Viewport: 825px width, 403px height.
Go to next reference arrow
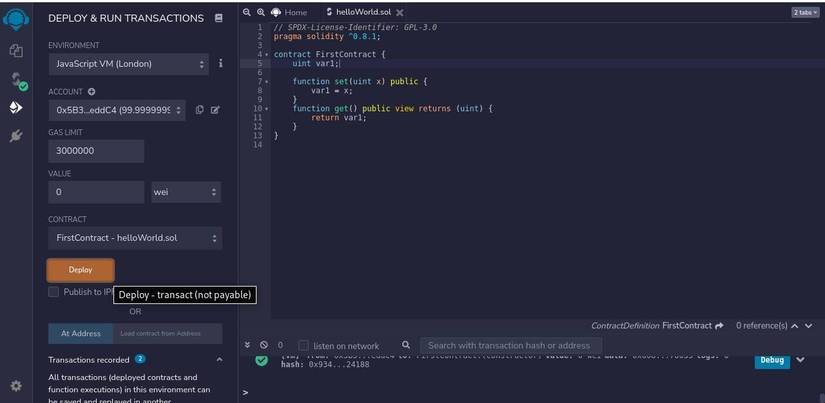coord(809,326)
